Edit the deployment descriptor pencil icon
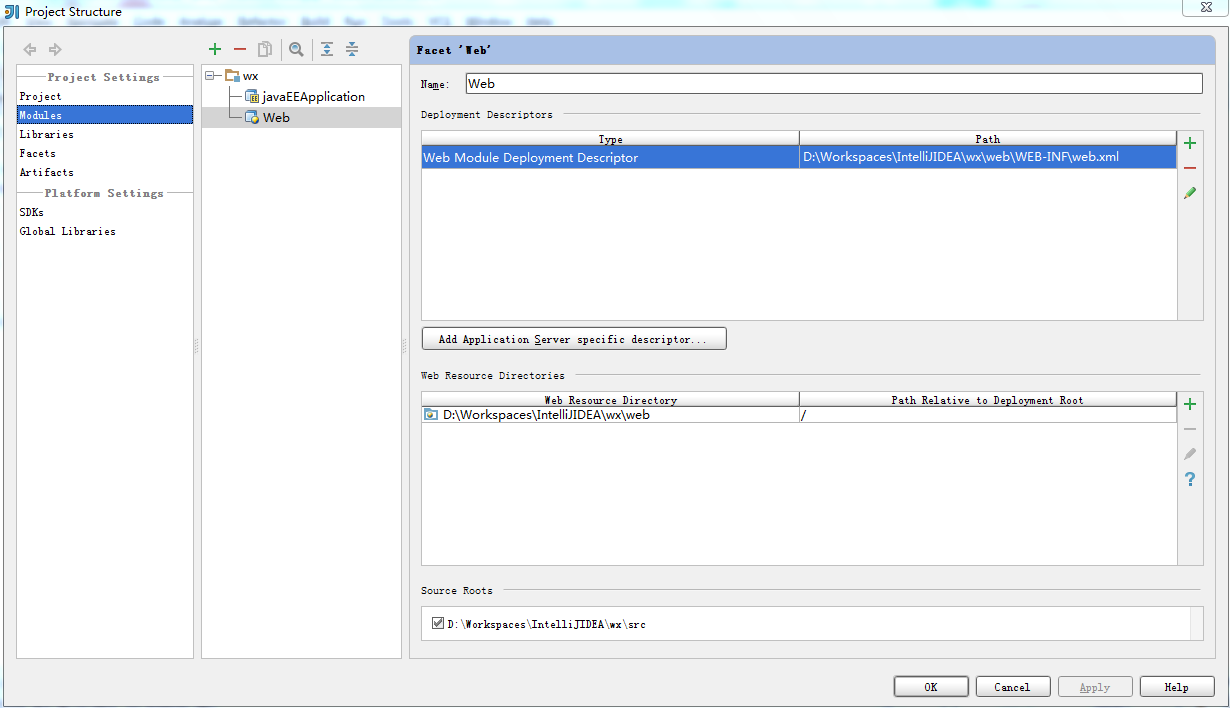The height and width of the screenshot is (708, 1230). coord(1190,193)
